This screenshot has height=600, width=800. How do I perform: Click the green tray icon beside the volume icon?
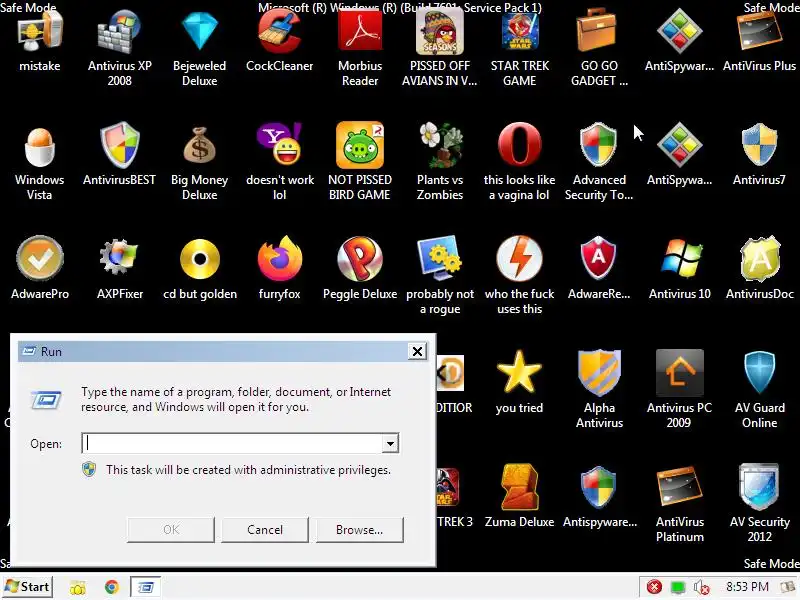pos(678,588)
